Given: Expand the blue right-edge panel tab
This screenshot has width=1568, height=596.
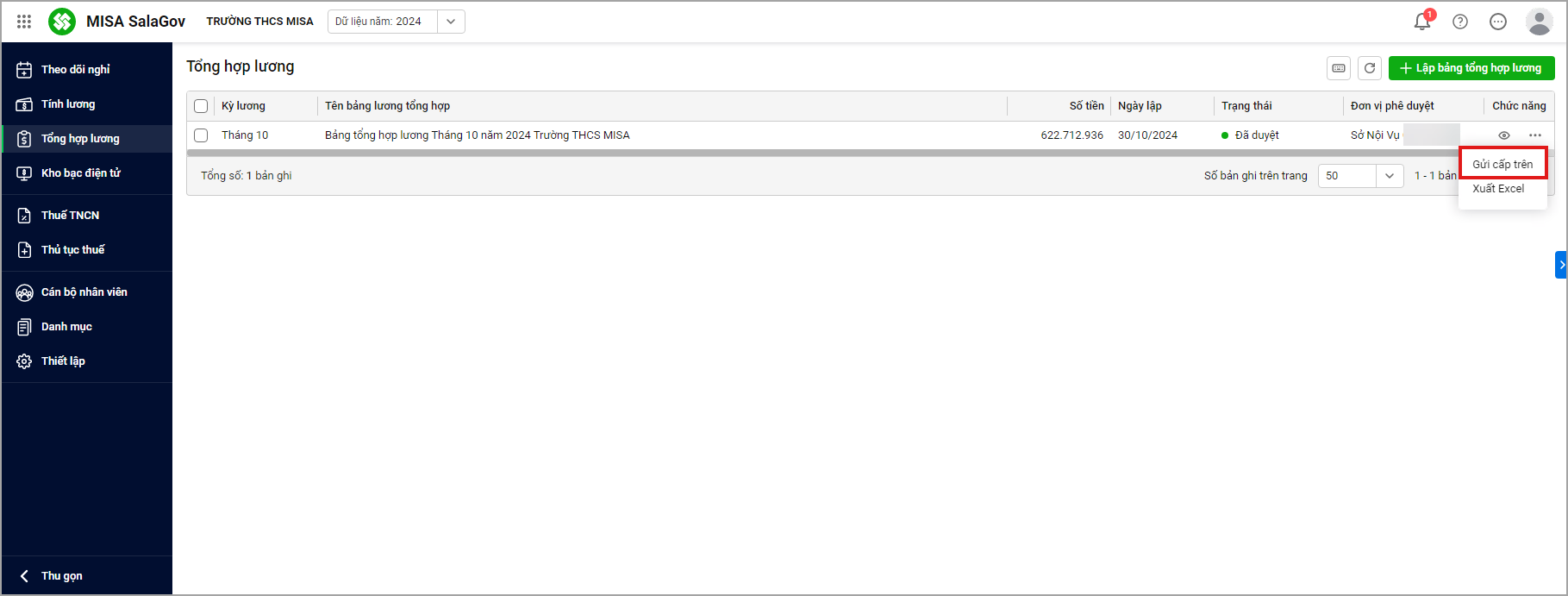Looking at the screenshot, I should 1561,265.
